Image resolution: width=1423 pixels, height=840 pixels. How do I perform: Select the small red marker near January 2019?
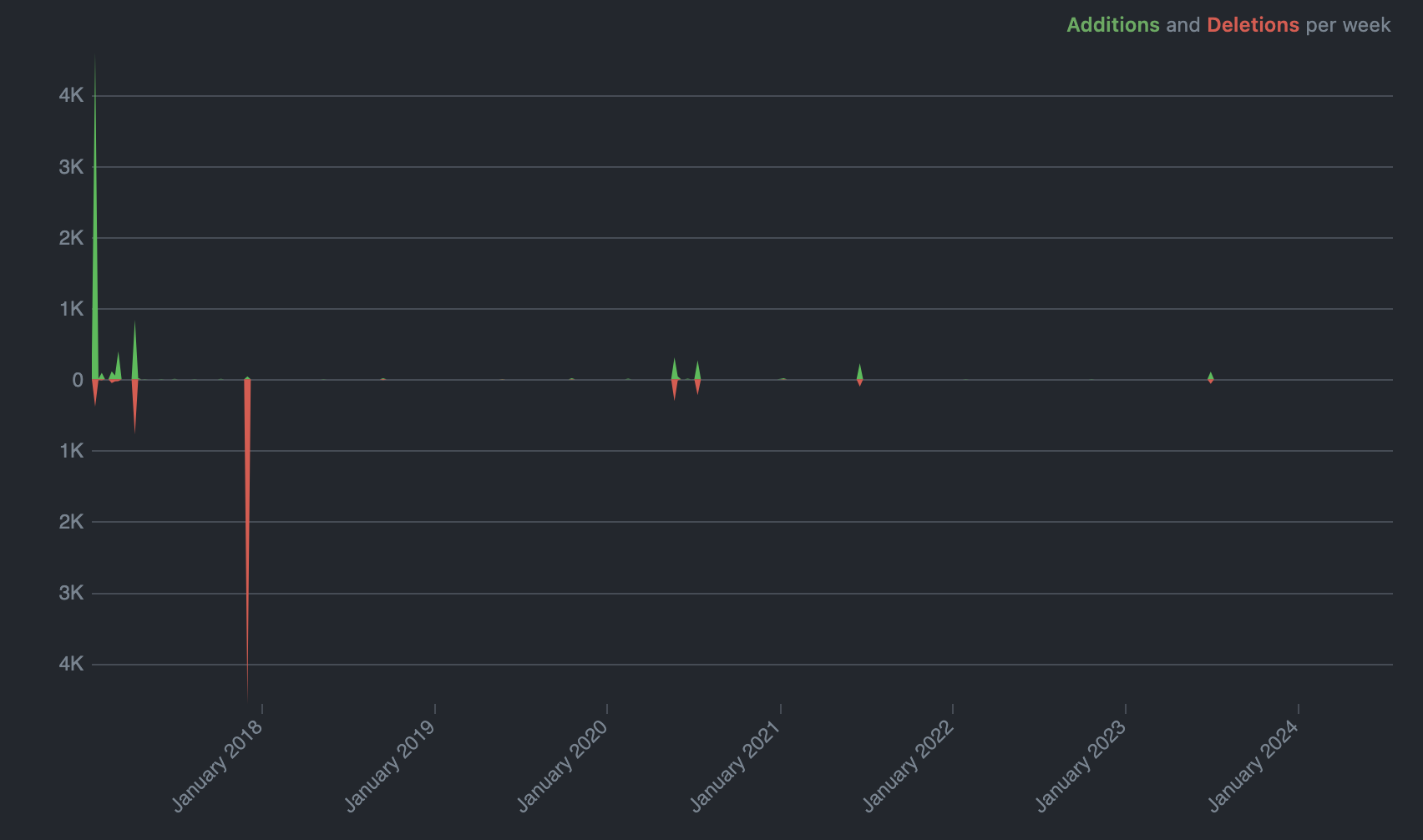point(383,380)
